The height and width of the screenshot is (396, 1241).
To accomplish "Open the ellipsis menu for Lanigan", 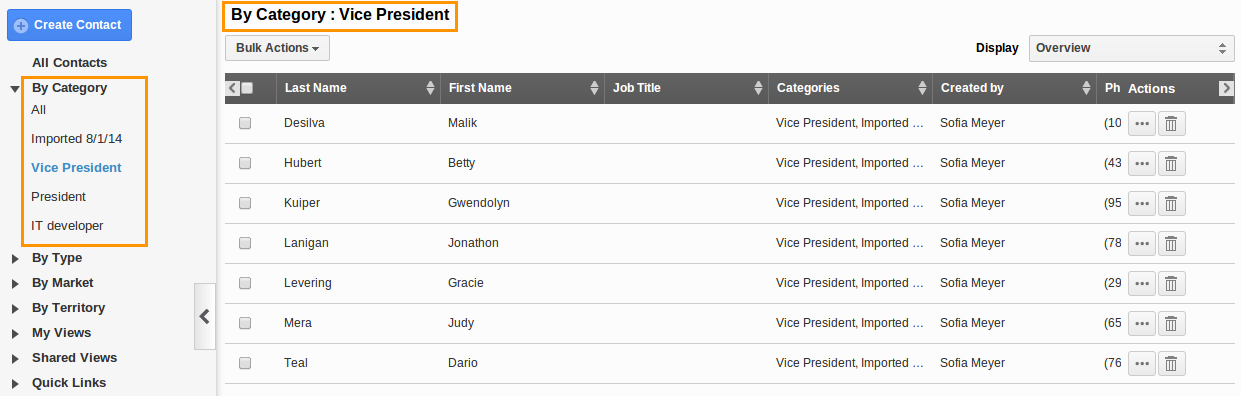I will coord(1142,243).
